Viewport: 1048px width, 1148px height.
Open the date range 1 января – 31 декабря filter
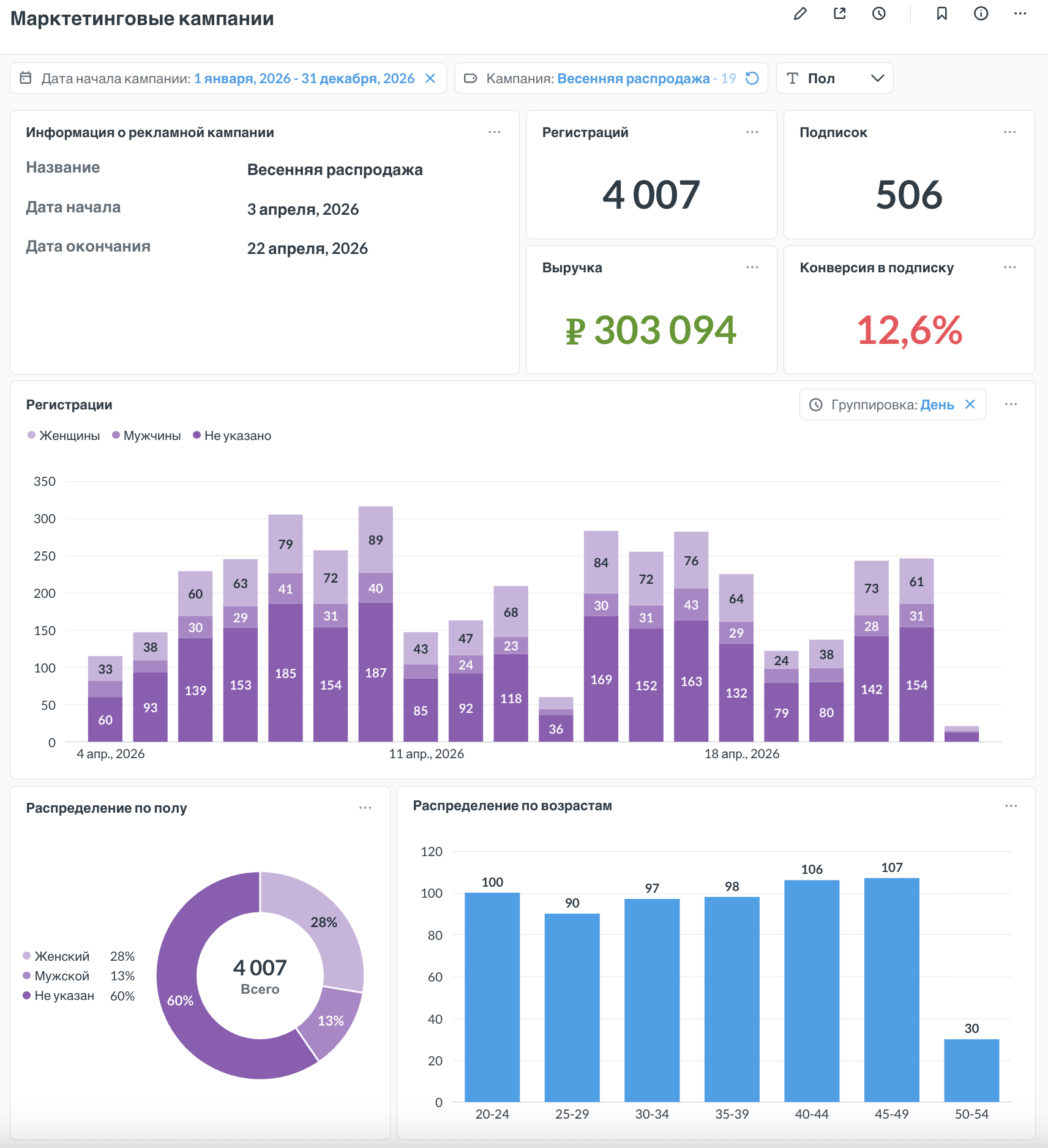[x=304, y=78]
